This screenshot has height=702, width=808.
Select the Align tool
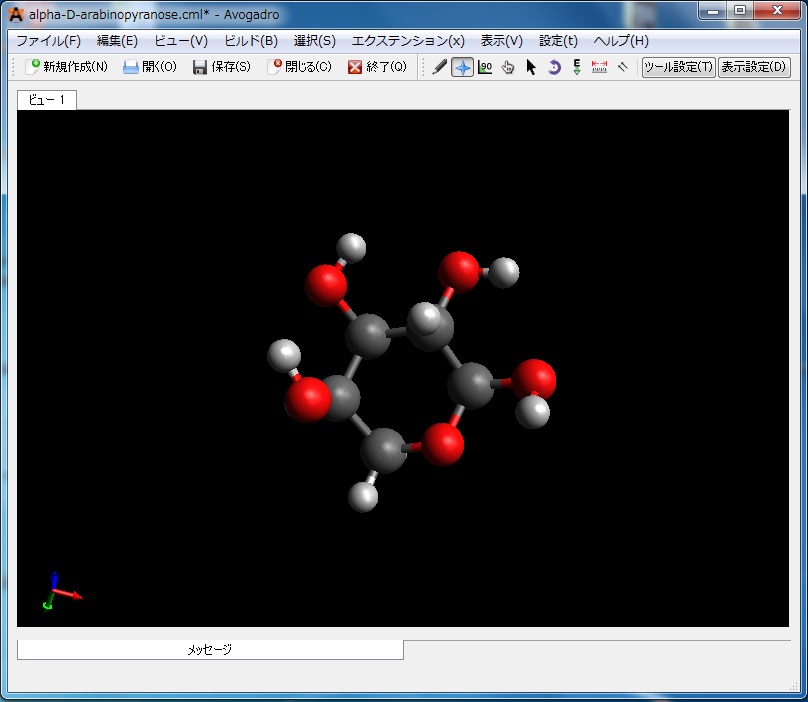[x=622, y=67]
